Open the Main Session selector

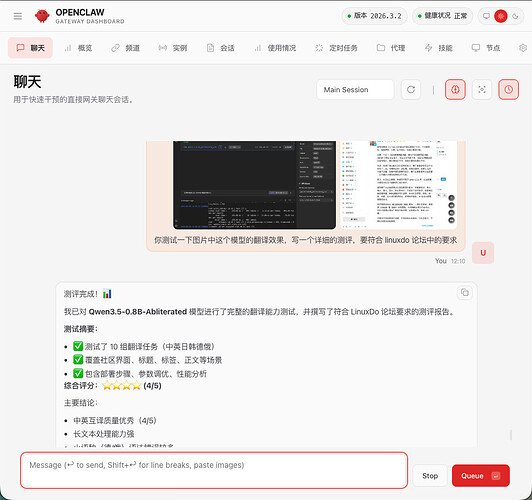tap(355, 90)
